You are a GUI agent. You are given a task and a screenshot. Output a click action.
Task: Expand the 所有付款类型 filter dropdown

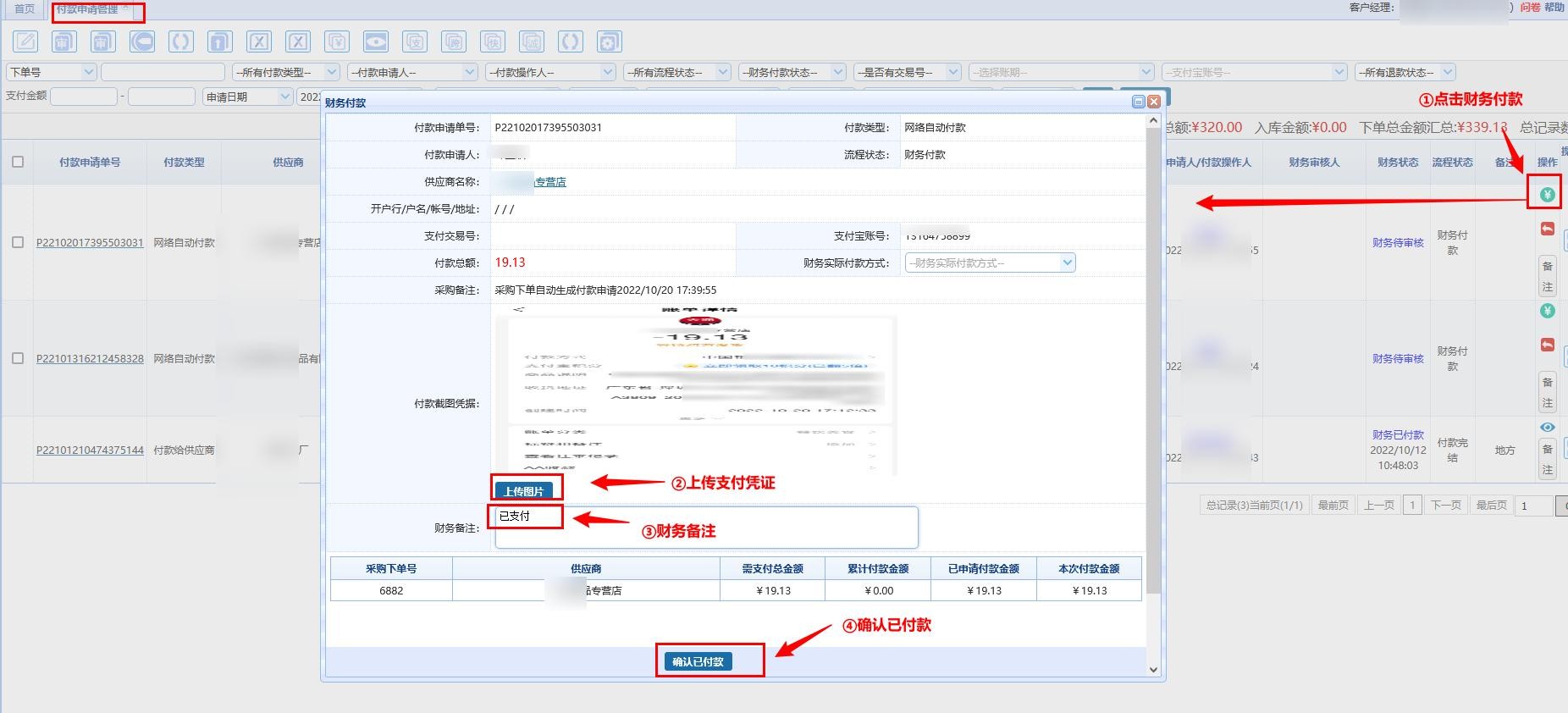click(x=285, y=72)
